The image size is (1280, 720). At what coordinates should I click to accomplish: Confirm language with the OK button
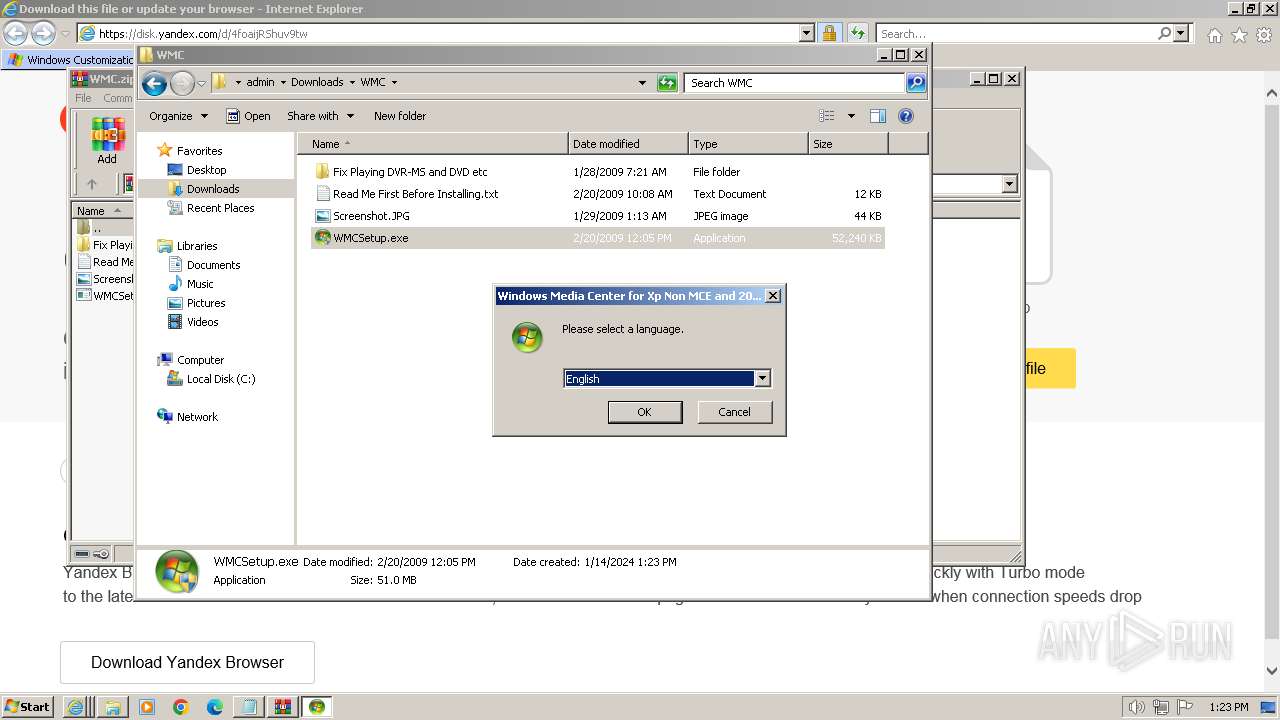click(645, 412)
